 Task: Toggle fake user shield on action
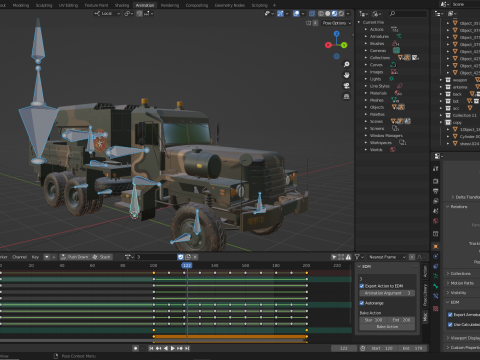(x=180, y=257)
